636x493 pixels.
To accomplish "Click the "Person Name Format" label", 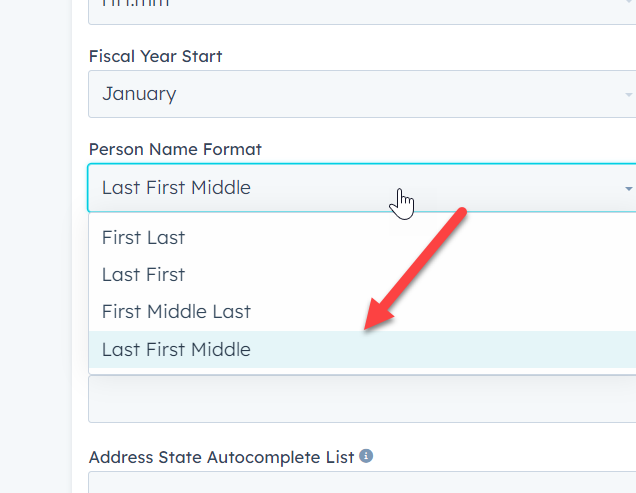I will [x=175, y=149].
